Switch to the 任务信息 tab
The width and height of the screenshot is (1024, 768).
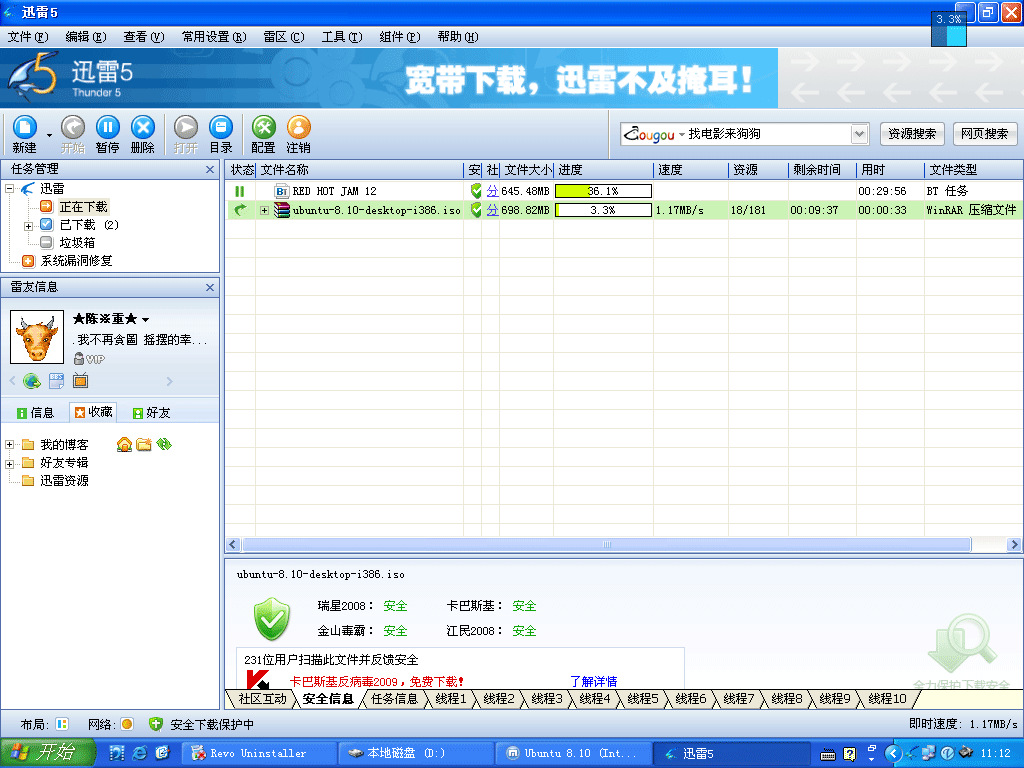pyautogui.click(x=394, y=699)
